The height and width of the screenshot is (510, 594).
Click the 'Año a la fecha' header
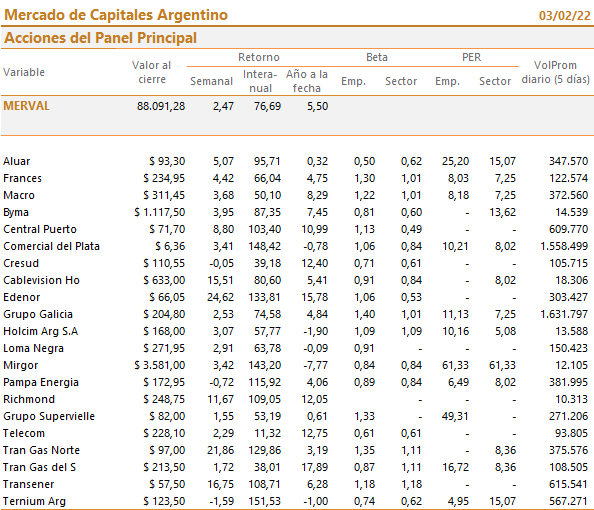coord(307,81)
